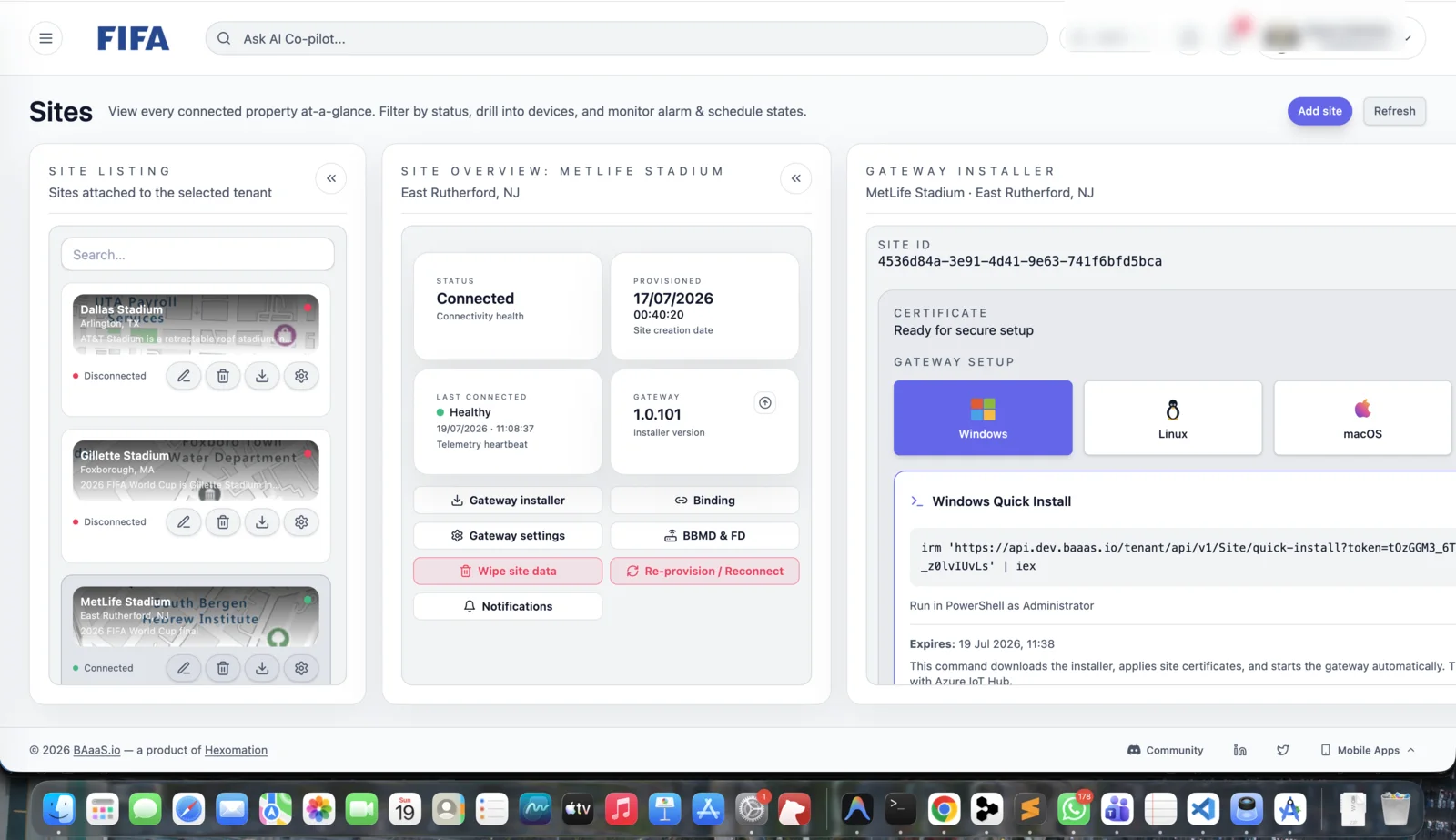Collapse the Site Overview panel

pos(796,178)
